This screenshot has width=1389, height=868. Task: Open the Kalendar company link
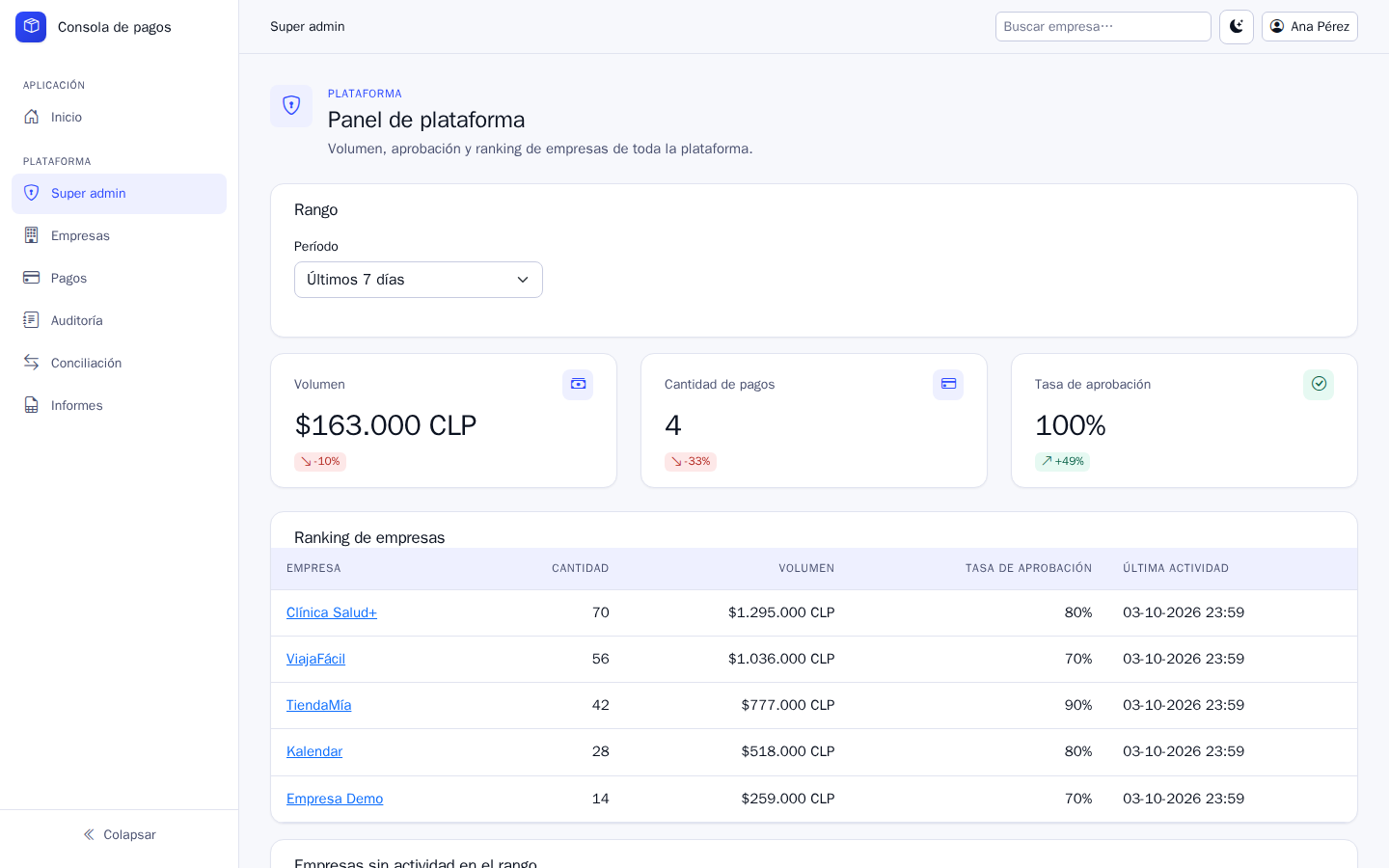coord(314,751)
